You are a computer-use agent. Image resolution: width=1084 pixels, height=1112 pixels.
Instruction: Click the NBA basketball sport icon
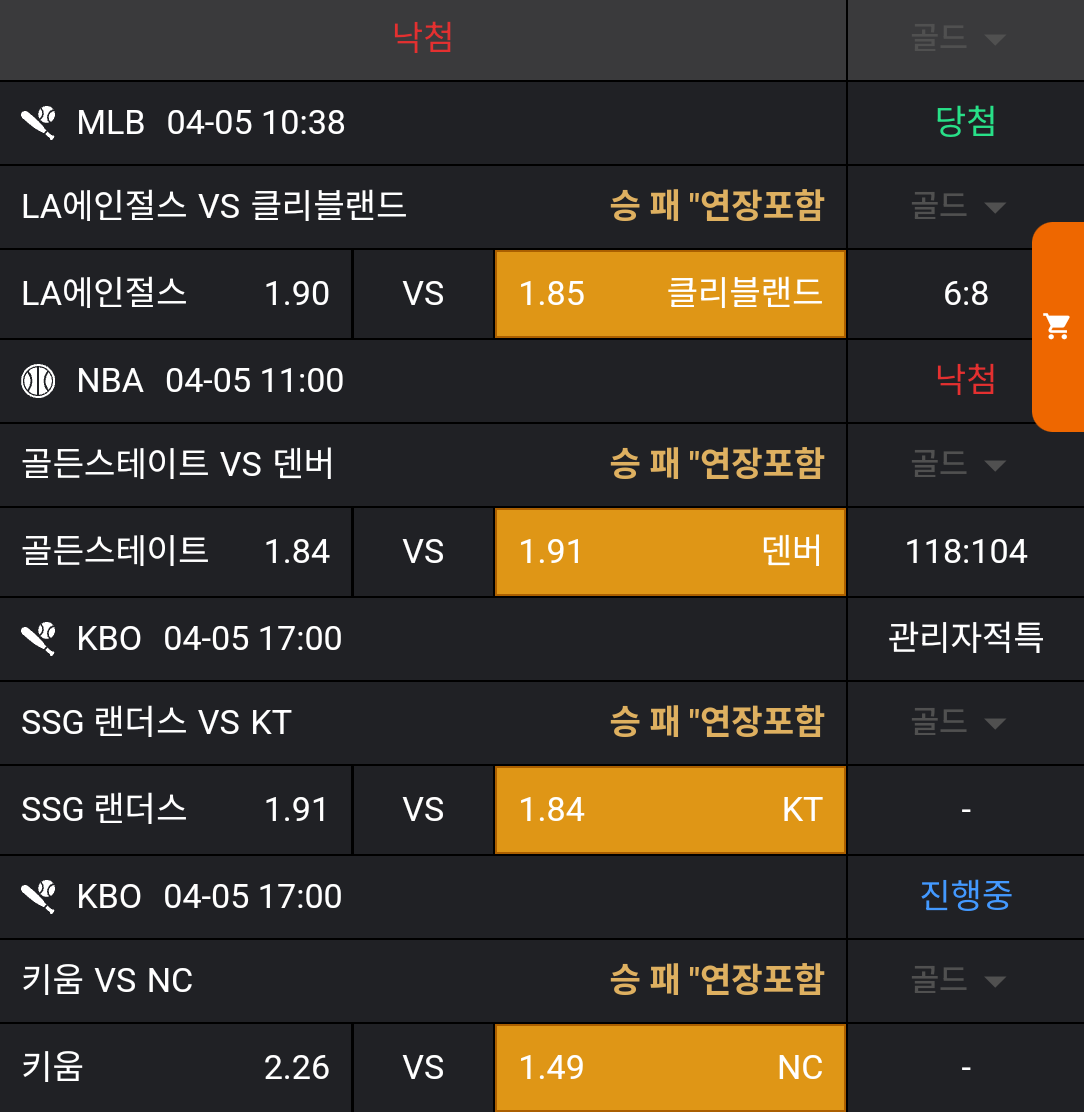click(39, 381)
